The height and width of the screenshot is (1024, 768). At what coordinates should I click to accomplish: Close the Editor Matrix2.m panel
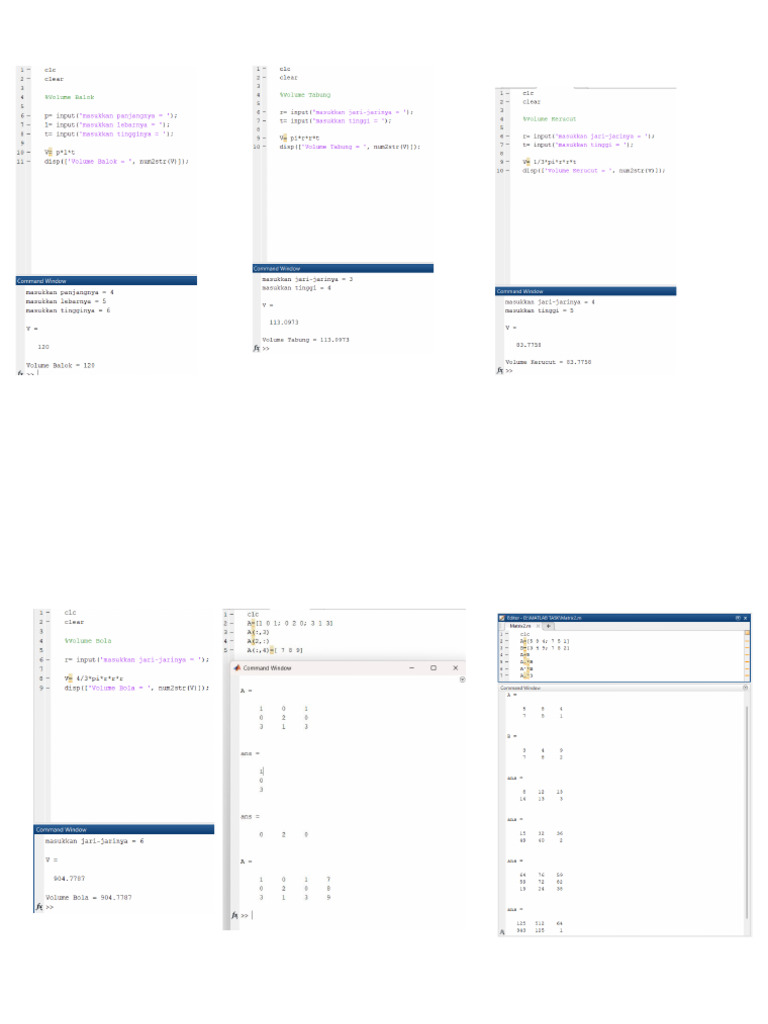[745, 618]
